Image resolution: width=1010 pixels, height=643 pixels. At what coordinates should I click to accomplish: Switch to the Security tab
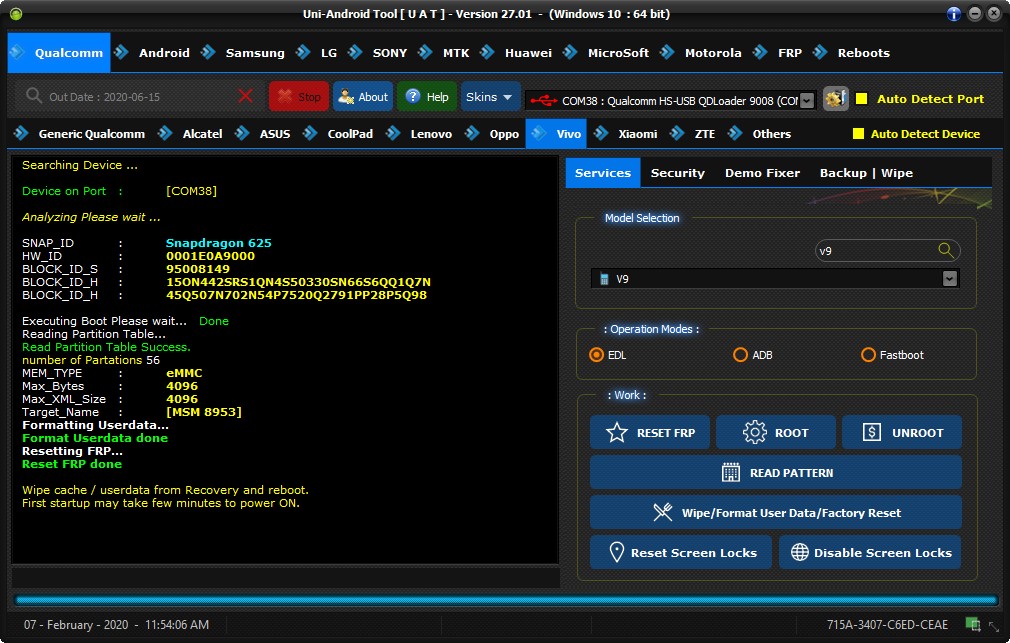(677, 173)
